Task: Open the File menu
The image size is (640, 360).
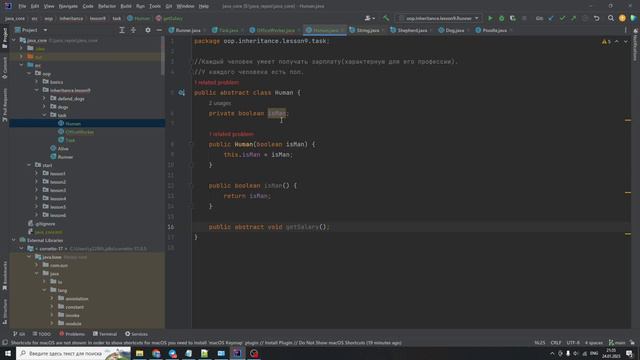Action: [22, 6]
